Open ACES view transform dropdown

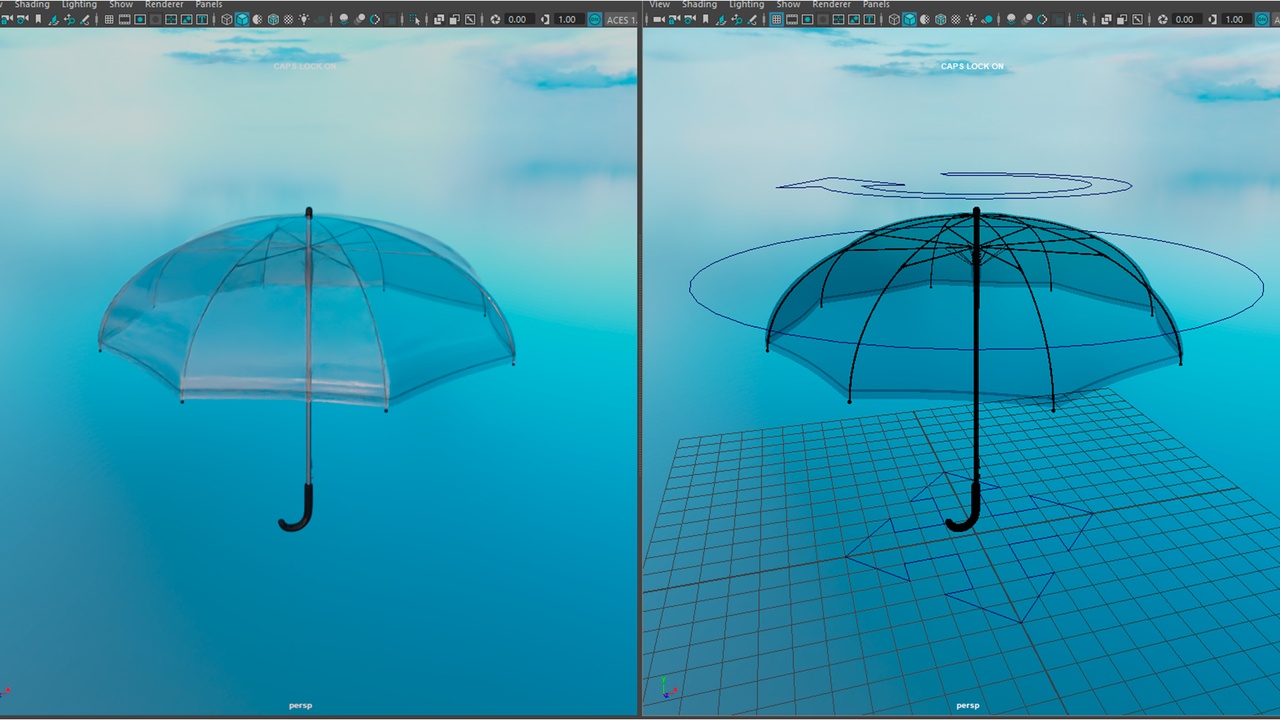pyautogui.click(x=620, y=19)
